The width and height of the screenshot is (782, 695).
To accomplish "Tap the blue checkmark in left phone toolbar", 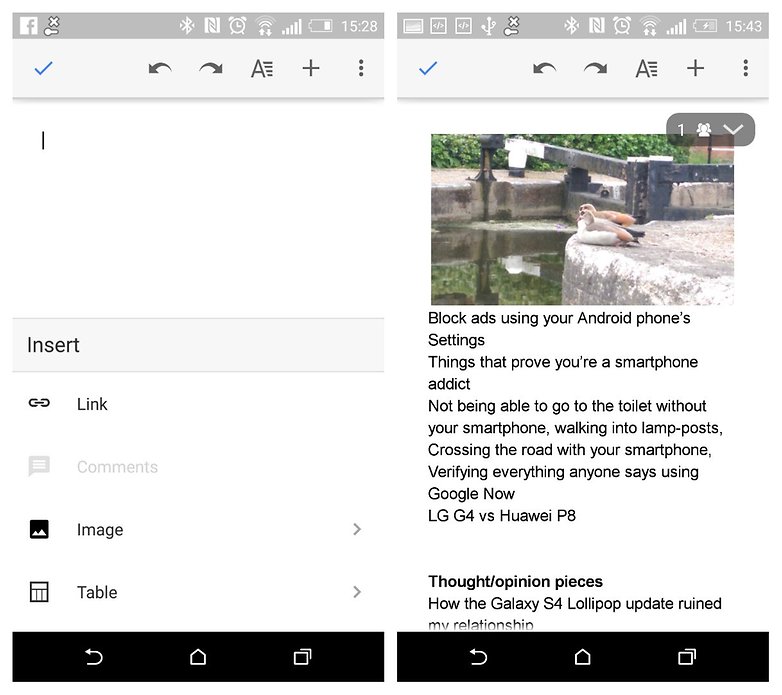I will (x=43, y=68).
